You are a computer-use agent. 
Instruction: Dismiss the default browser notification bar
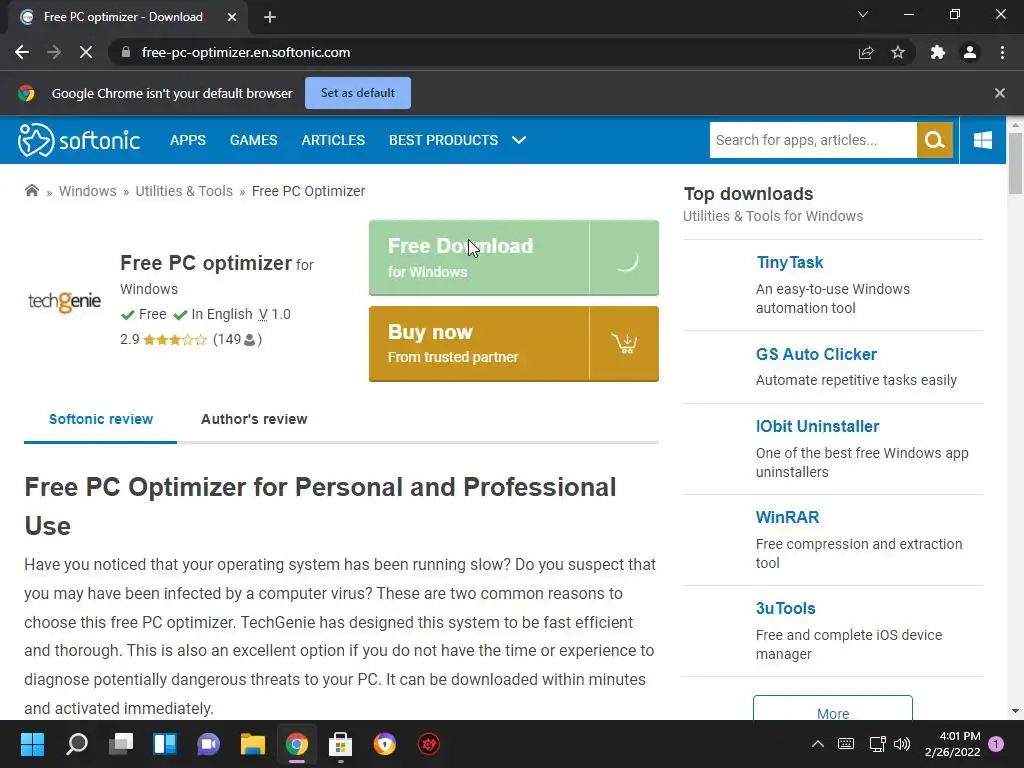[x=1000, y=93]
